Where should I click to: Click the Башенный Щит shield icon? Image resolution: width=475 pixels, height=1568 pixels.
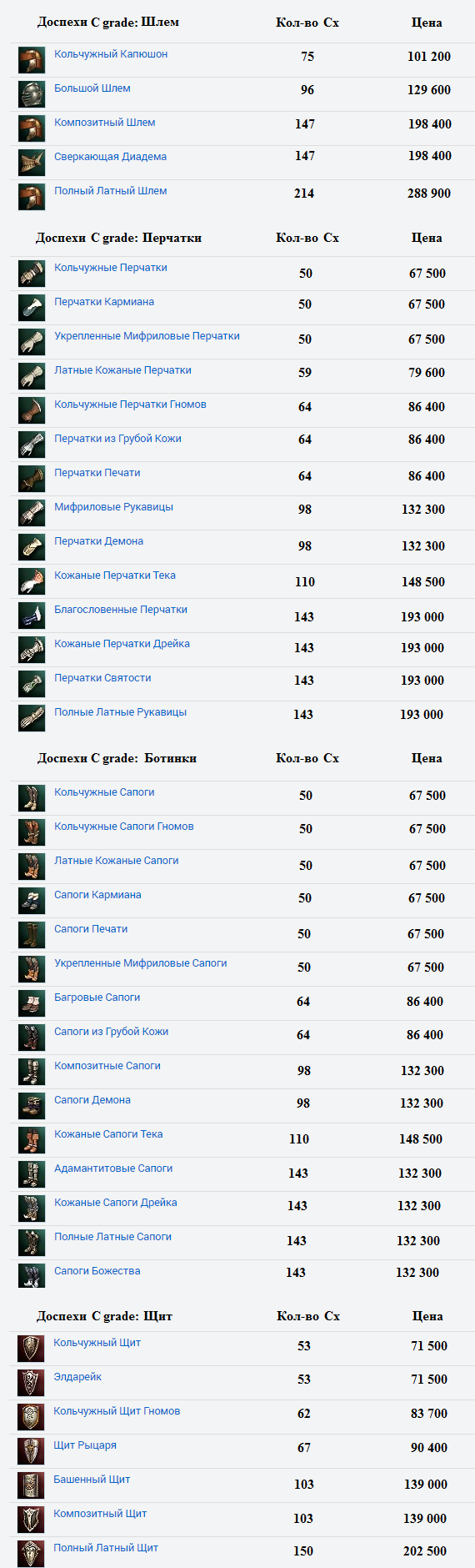tap(31, 1485)
